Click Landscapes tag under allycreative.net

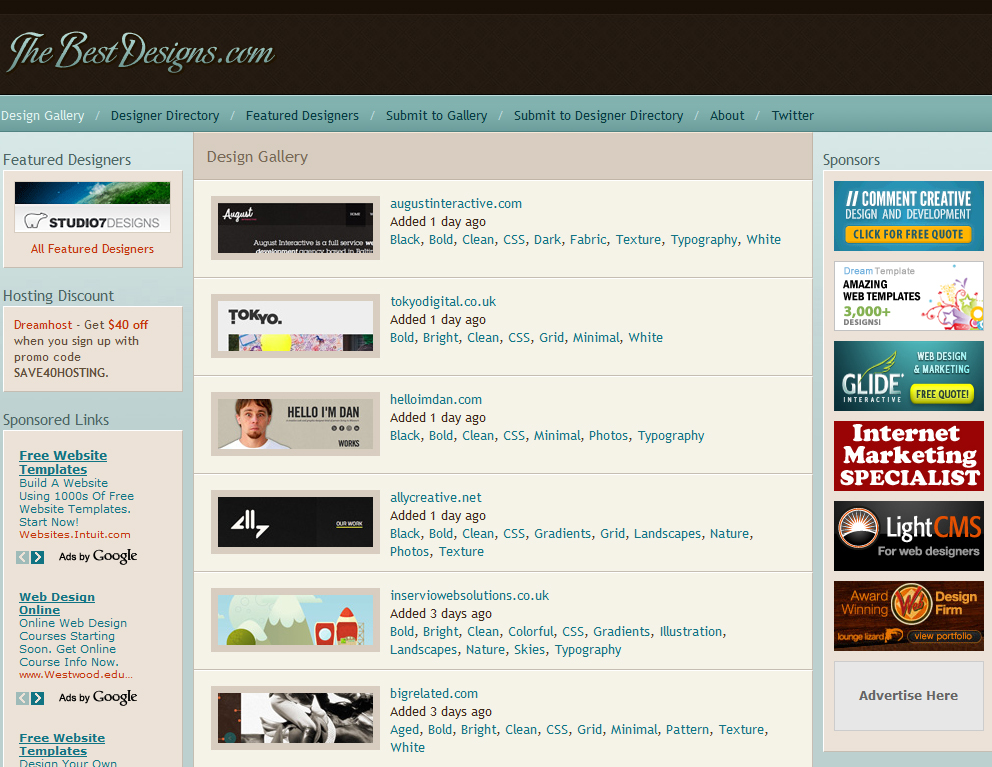667,534
